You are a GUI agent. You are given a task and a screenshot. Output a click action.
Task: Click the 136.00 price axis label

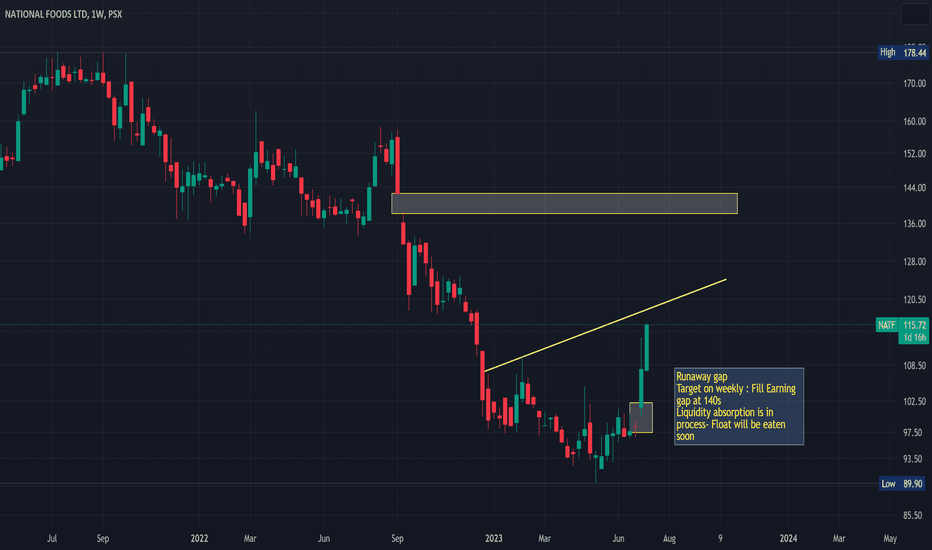pos(914,224)
